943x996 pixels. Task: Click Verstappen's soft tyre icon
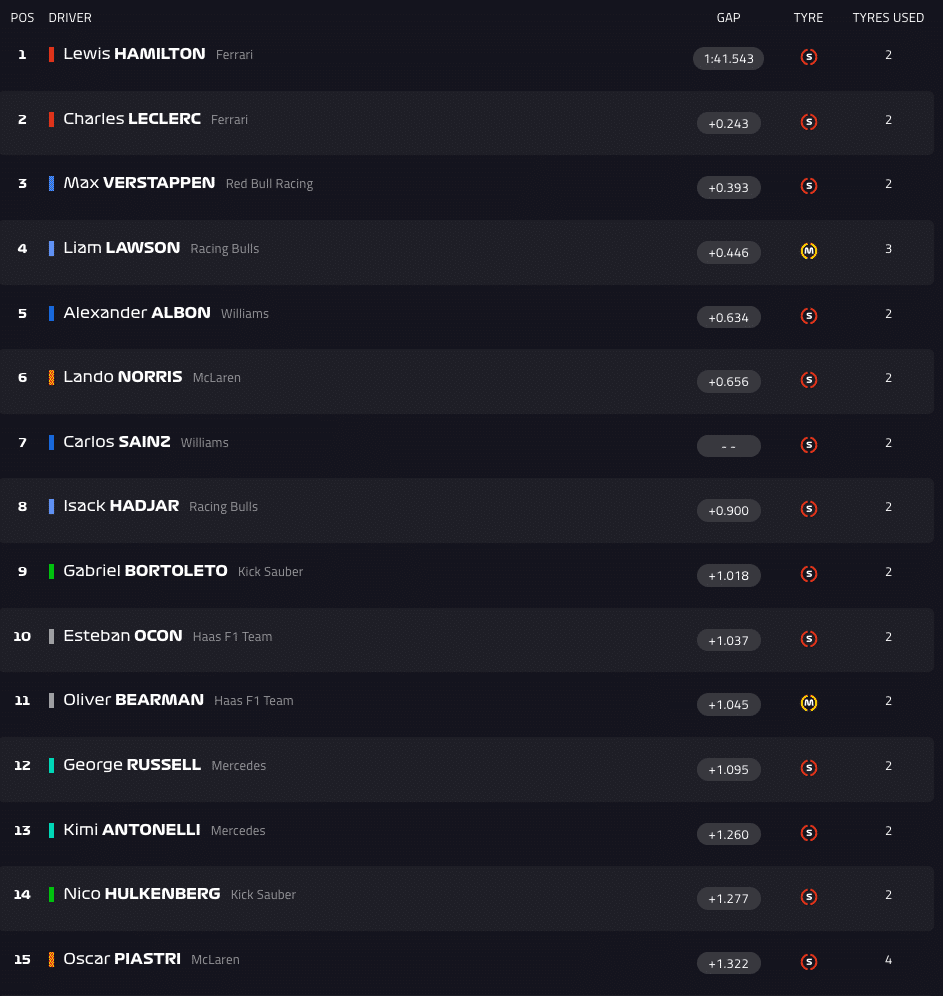click(x=809, y=186)
